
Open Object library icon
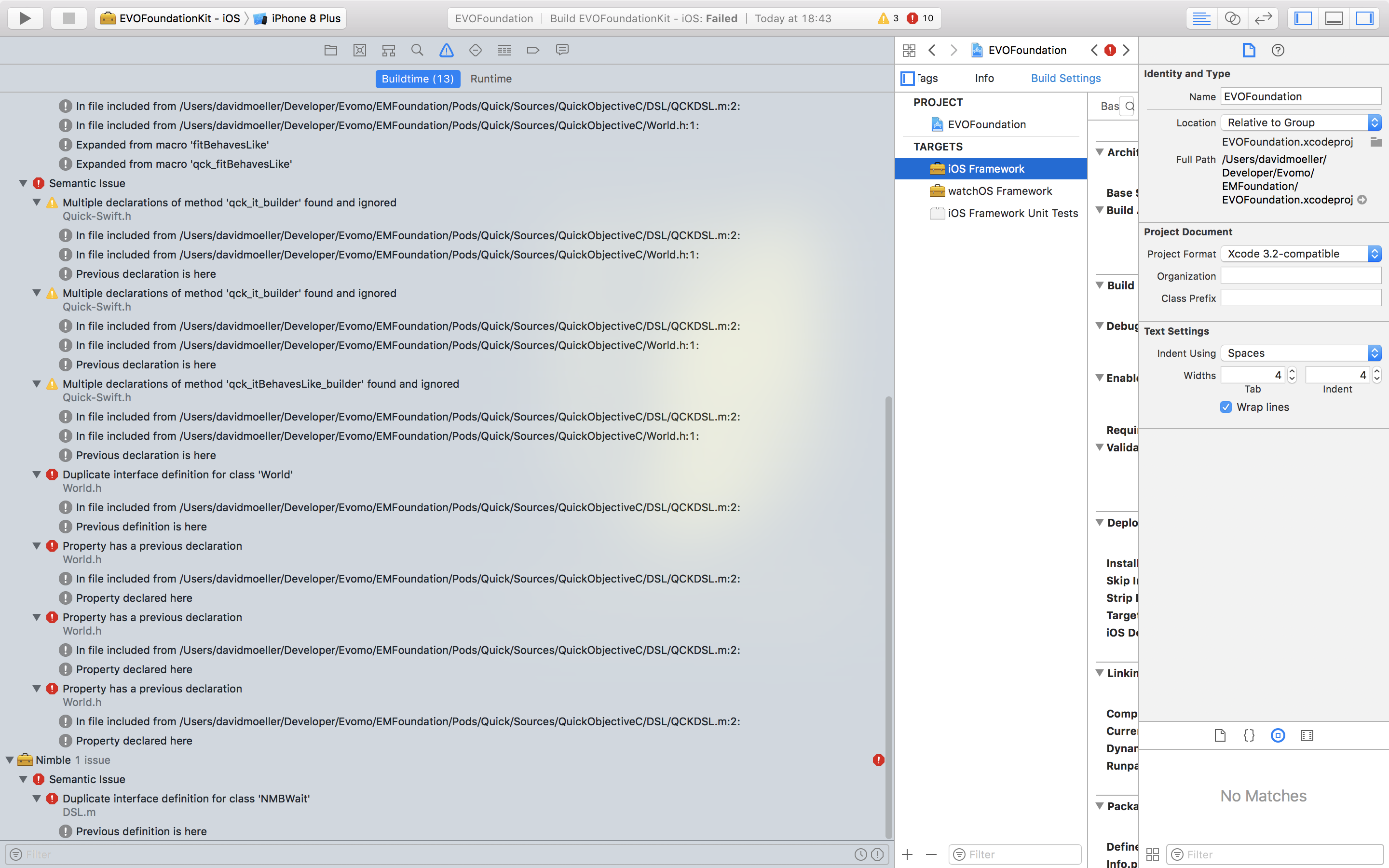1278,735
